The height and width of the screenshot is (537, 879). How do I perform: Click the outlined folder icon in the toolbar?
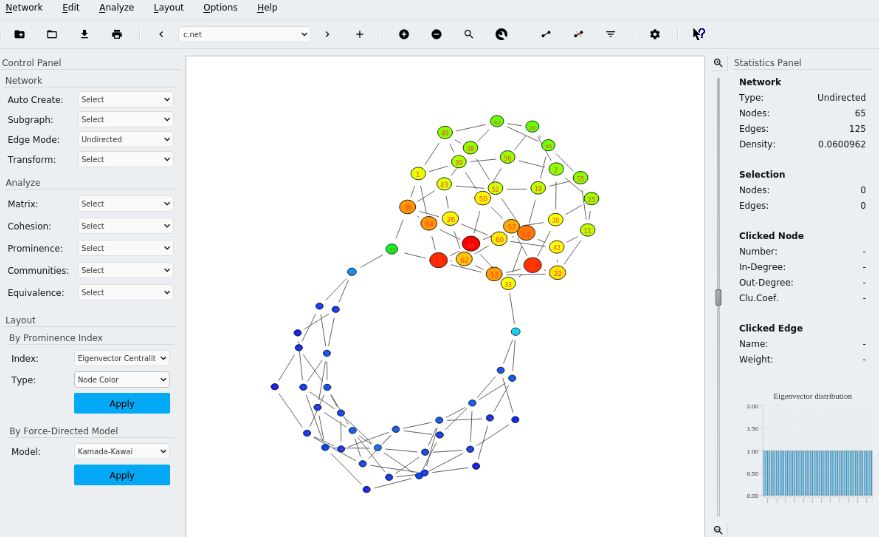pyautogui.click(x=52, y=34)
